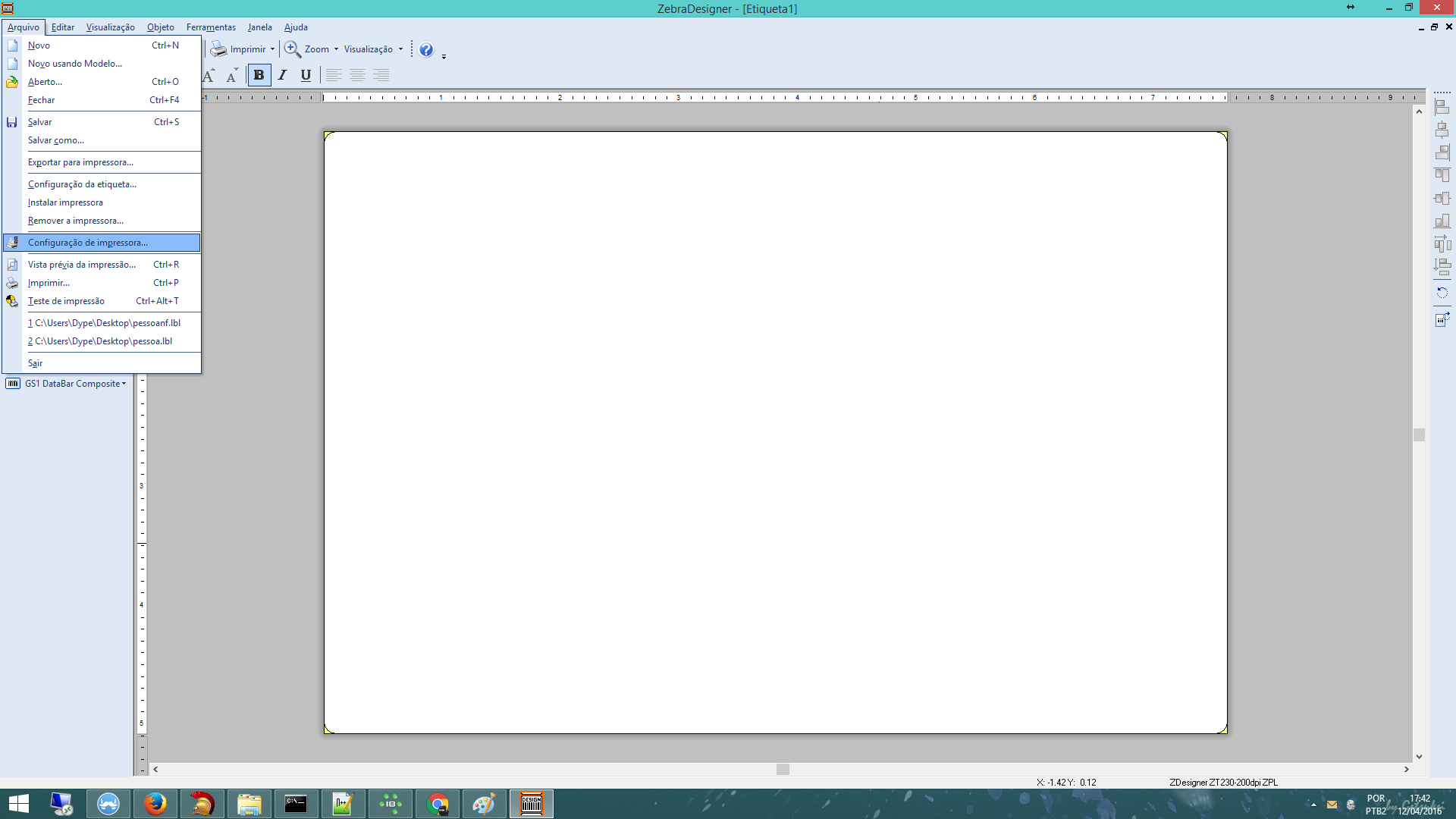
Task: Decrease font size with the smaller A
Action: tap(232, 75)
